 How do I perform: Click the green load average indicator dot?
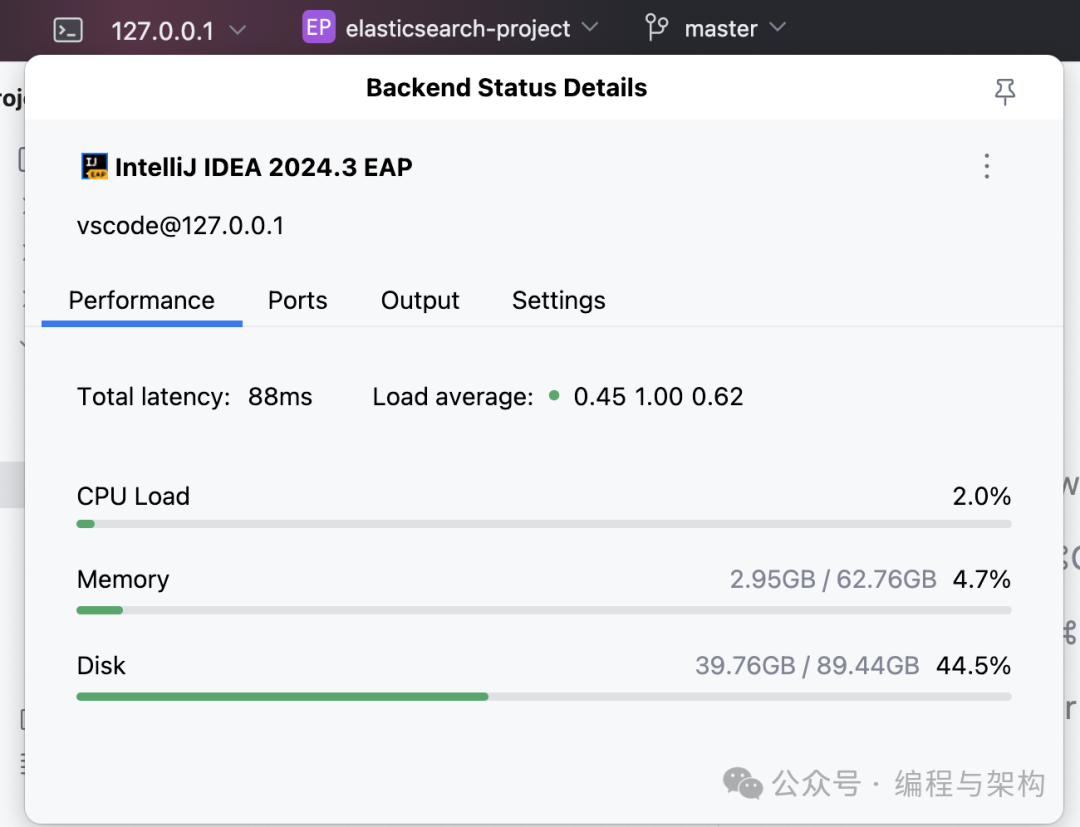click(554, 396)
